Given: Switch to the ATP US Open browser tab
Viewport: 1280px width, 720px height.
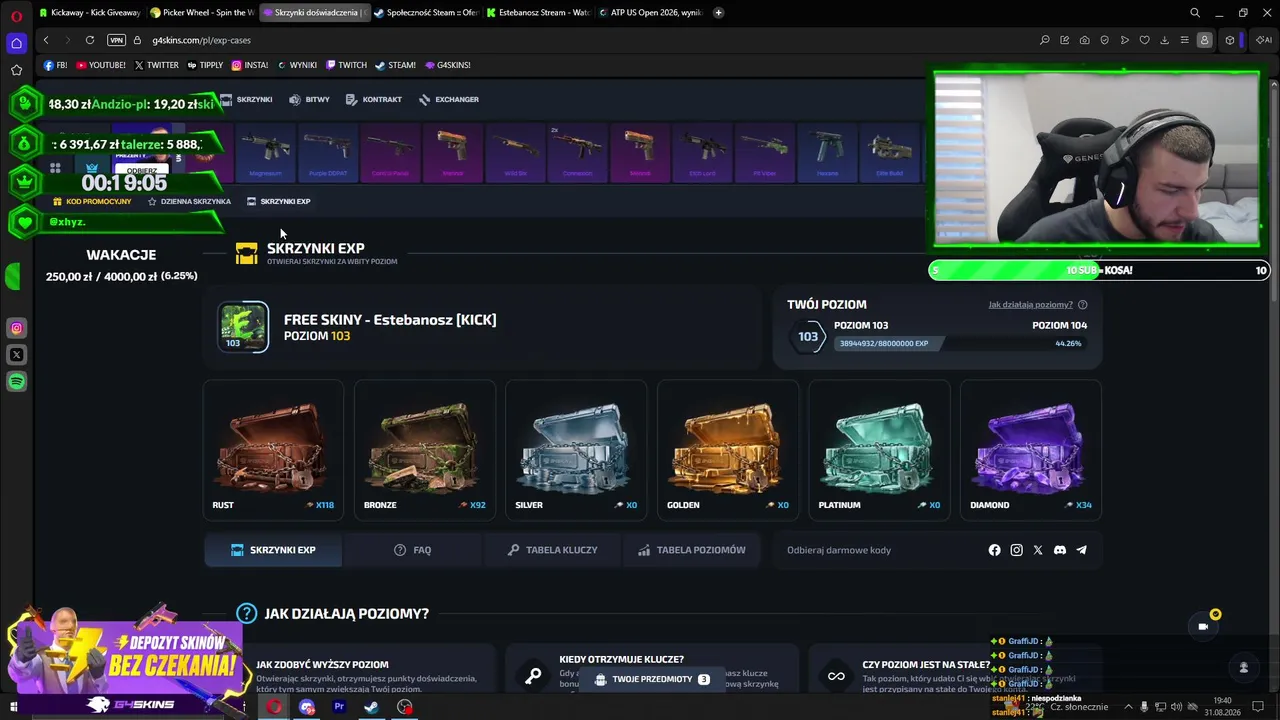Looking at the screenshot, I should (x=650, y=12).
